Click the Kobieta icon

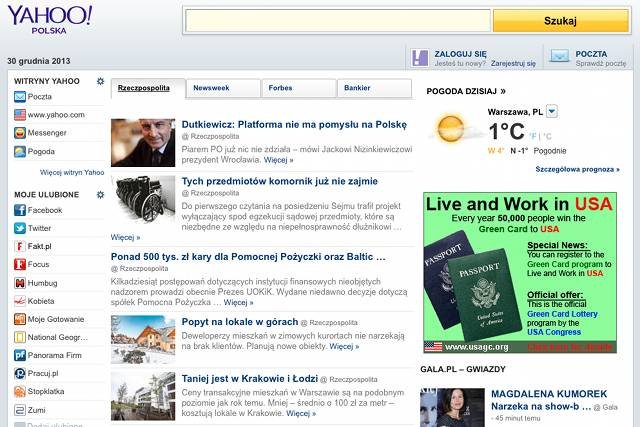pyautogui.click(x=20, y=301)
